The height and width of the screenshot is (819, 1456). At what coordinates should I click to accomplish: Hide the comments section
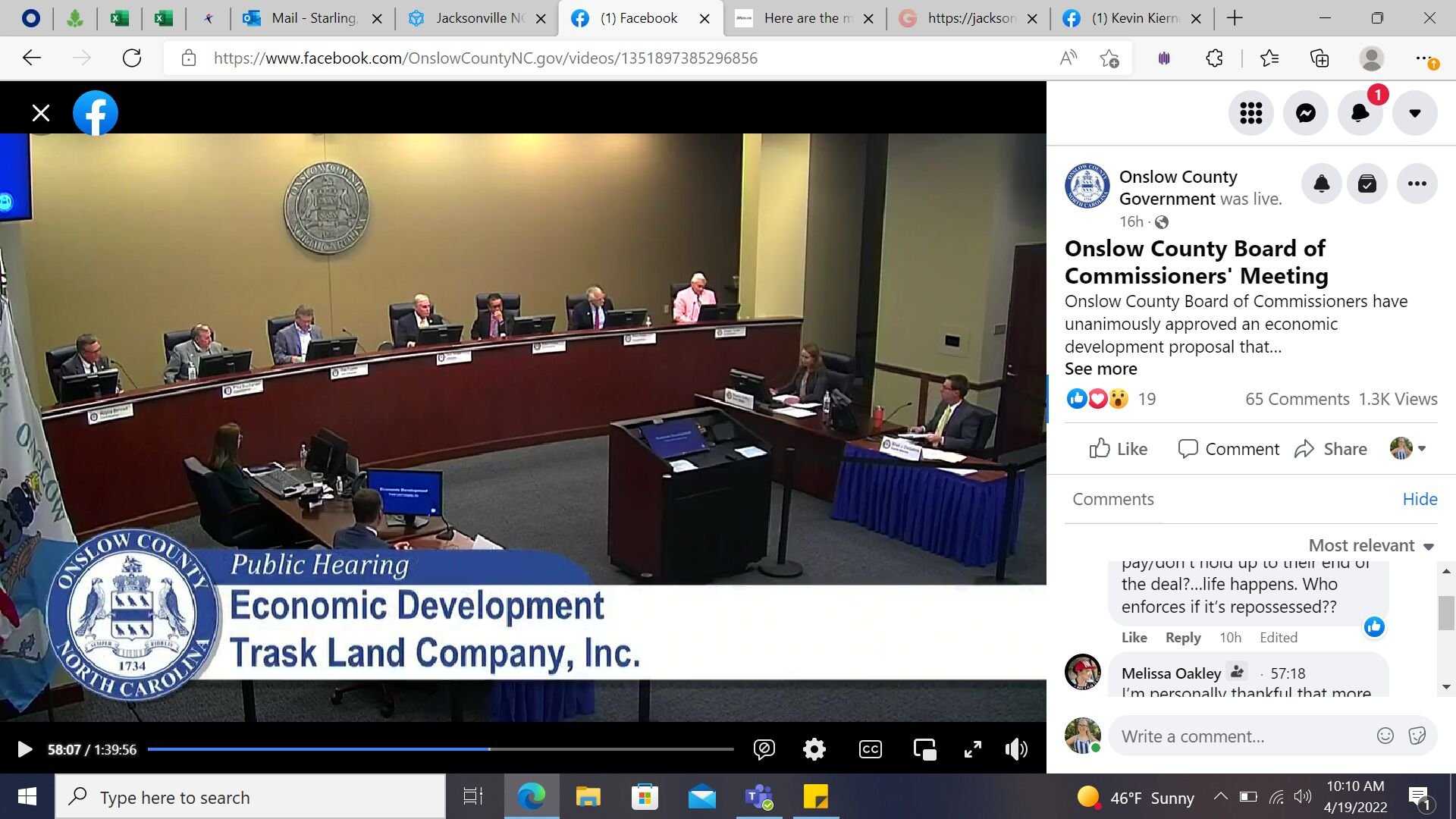(1420, 499)
